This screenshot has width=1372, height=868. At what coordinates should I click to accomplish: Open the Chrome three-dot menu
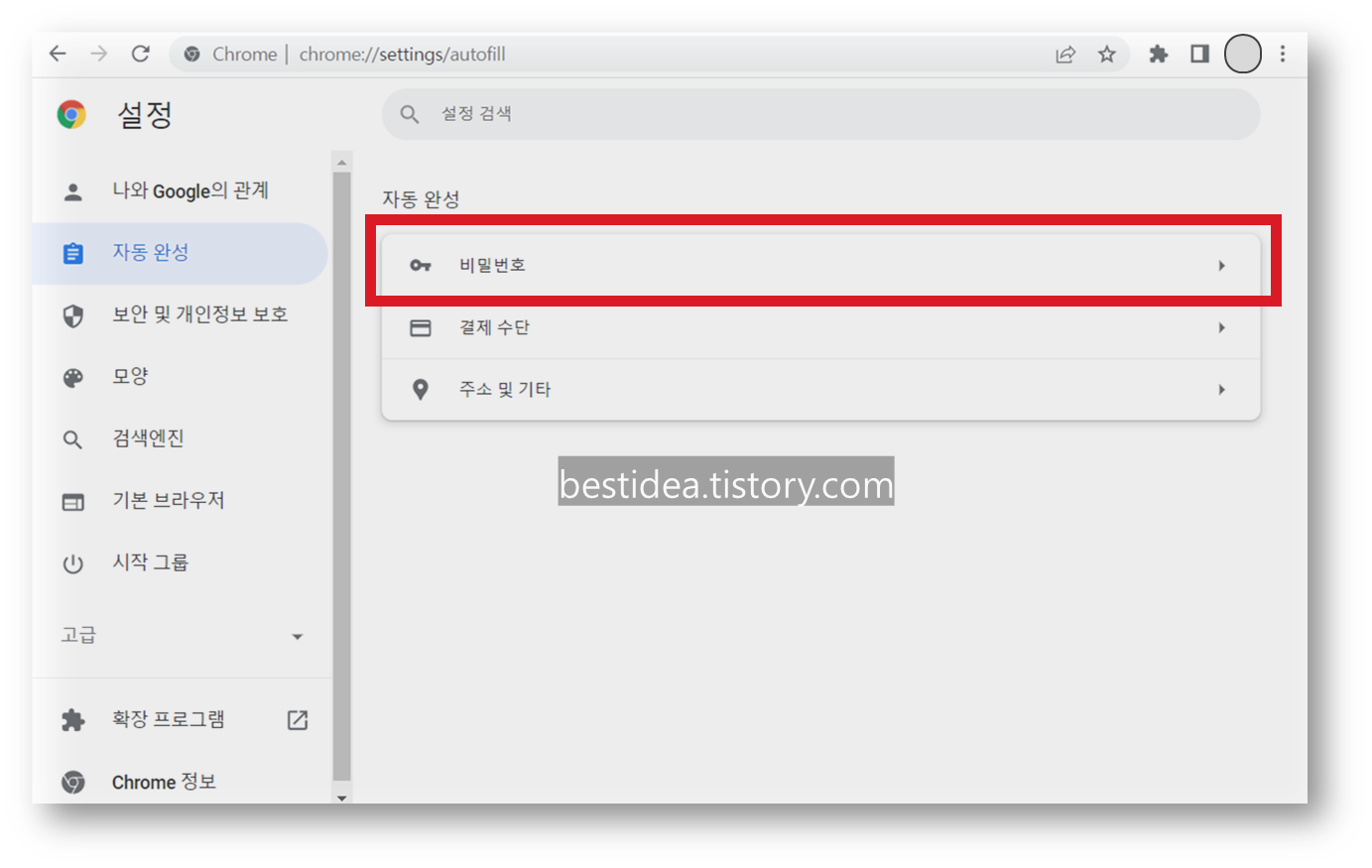click(x=1283, y=54)
